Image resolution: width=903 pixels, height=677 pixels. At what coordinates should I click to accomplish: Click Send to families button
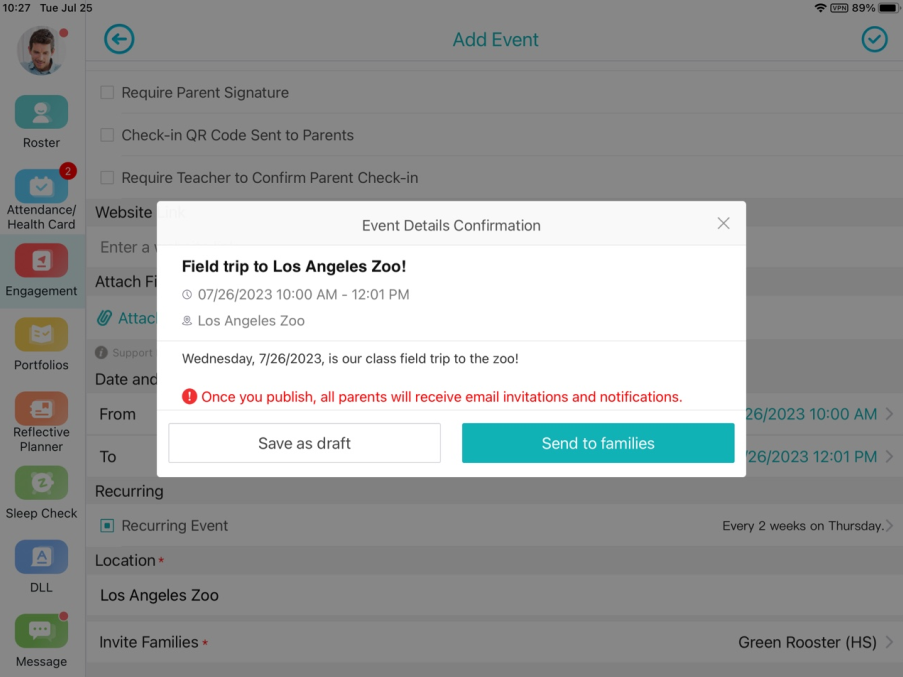click(x=598, y=443)
